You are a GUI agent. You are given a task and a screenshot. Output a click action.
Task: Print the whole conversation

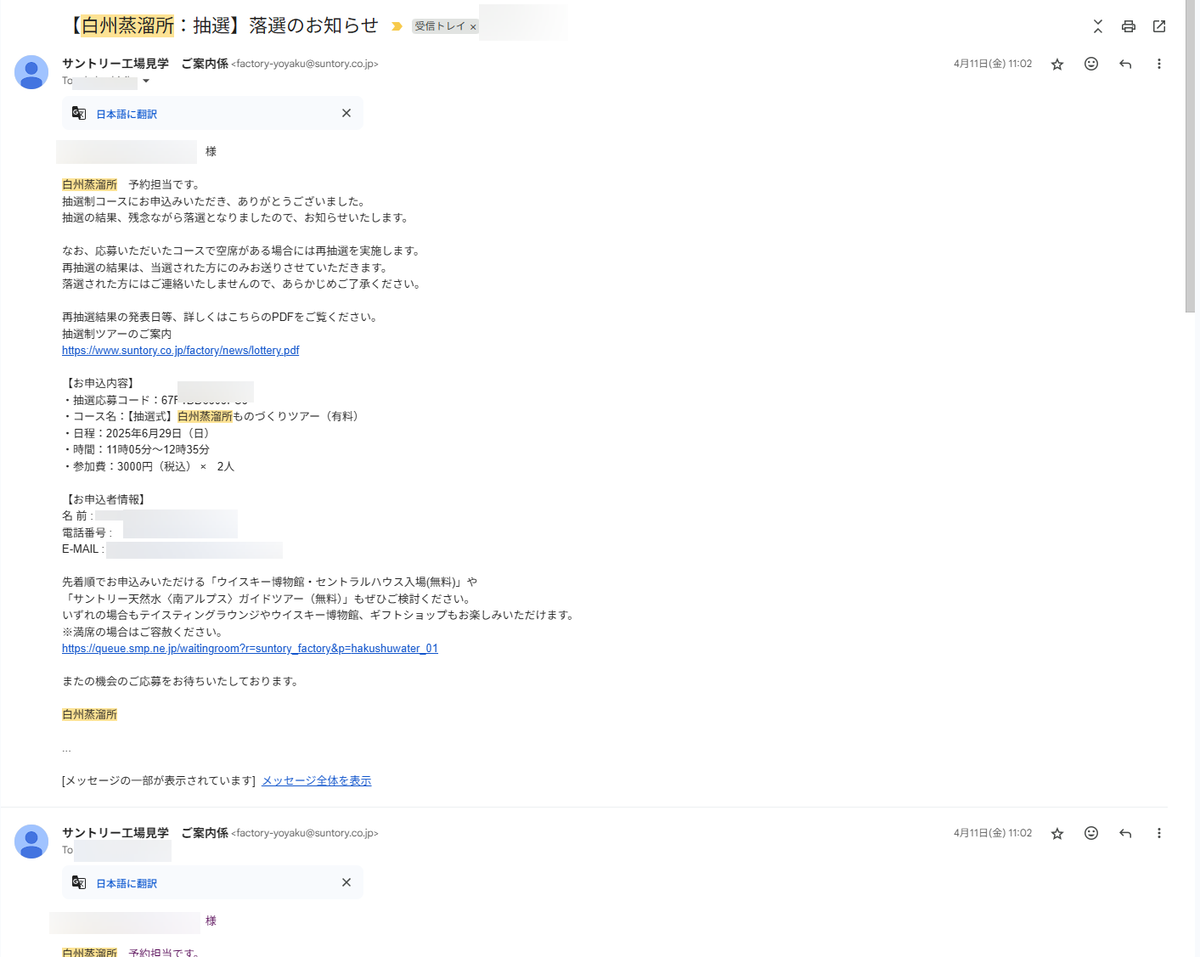[x=1128, y=26]
